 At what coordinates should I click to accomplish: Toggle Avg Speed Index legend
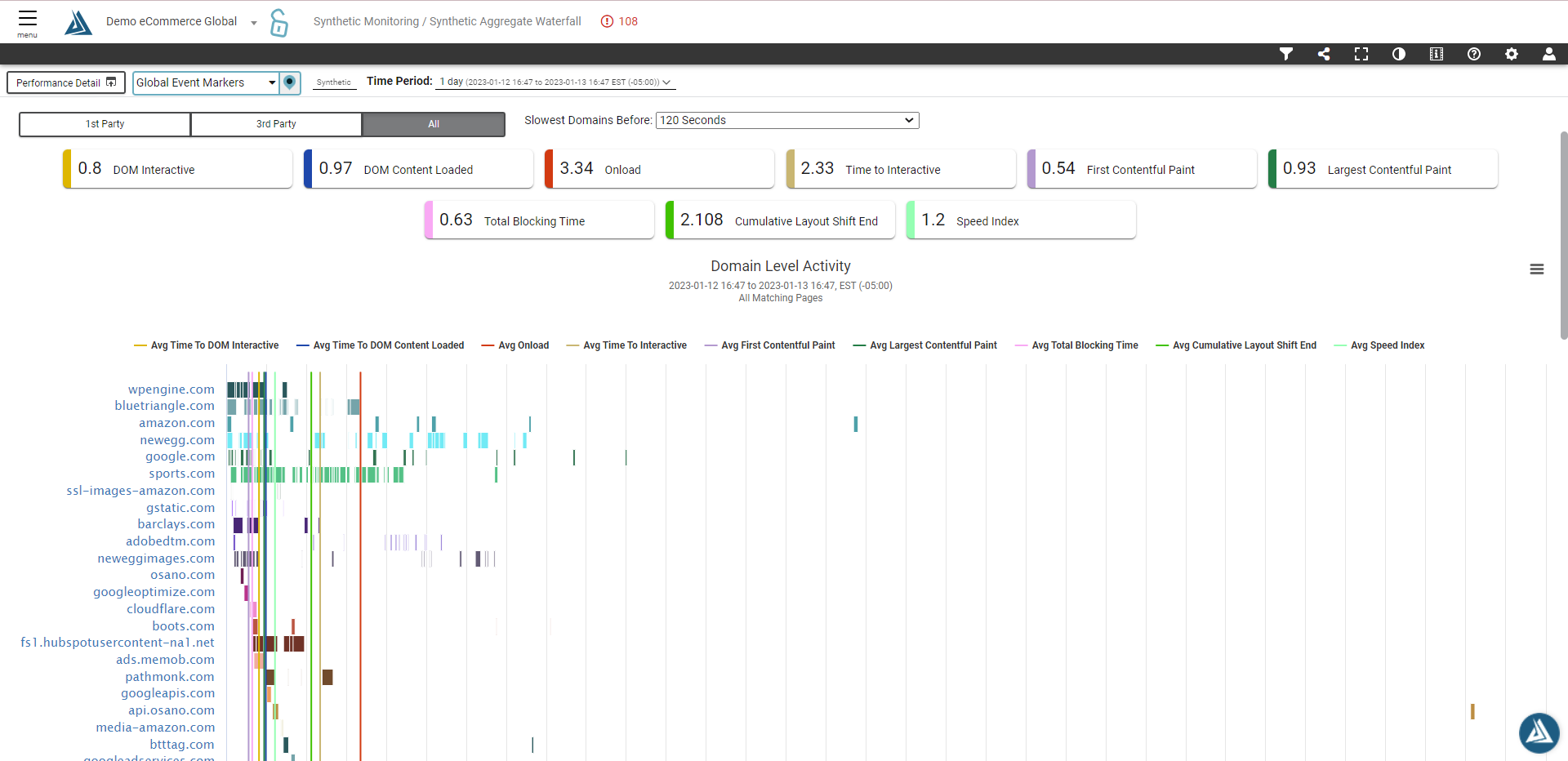pyautogui.click(x=1379, y=345)
